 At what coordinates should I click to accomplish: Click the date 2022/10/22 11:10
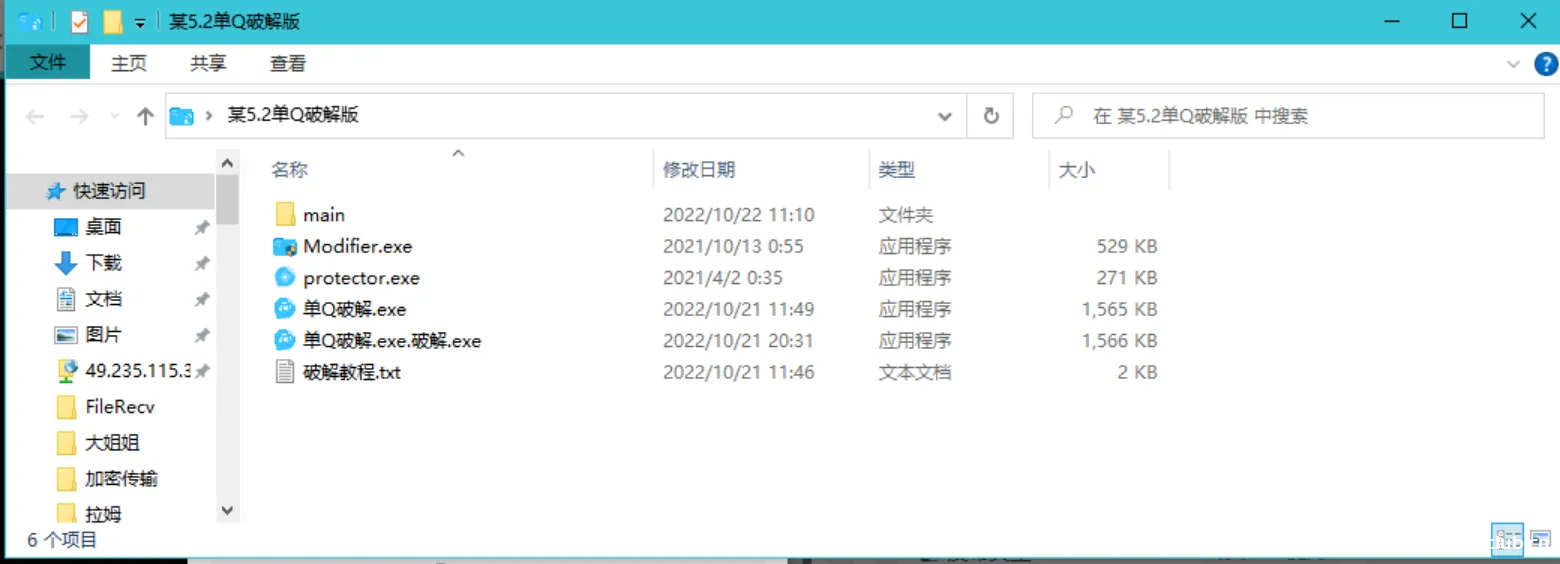click(739, 215)
